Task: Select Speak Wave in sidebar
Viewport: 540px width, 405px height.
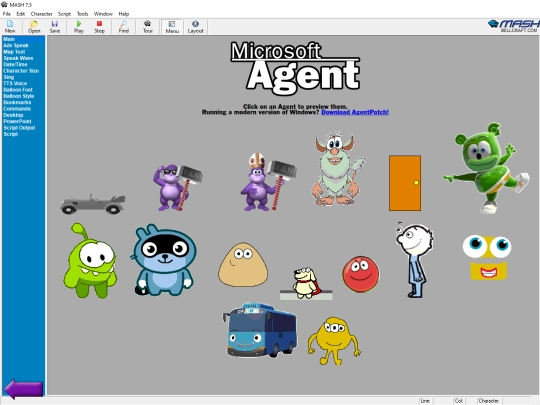Action: click(18, 58)
